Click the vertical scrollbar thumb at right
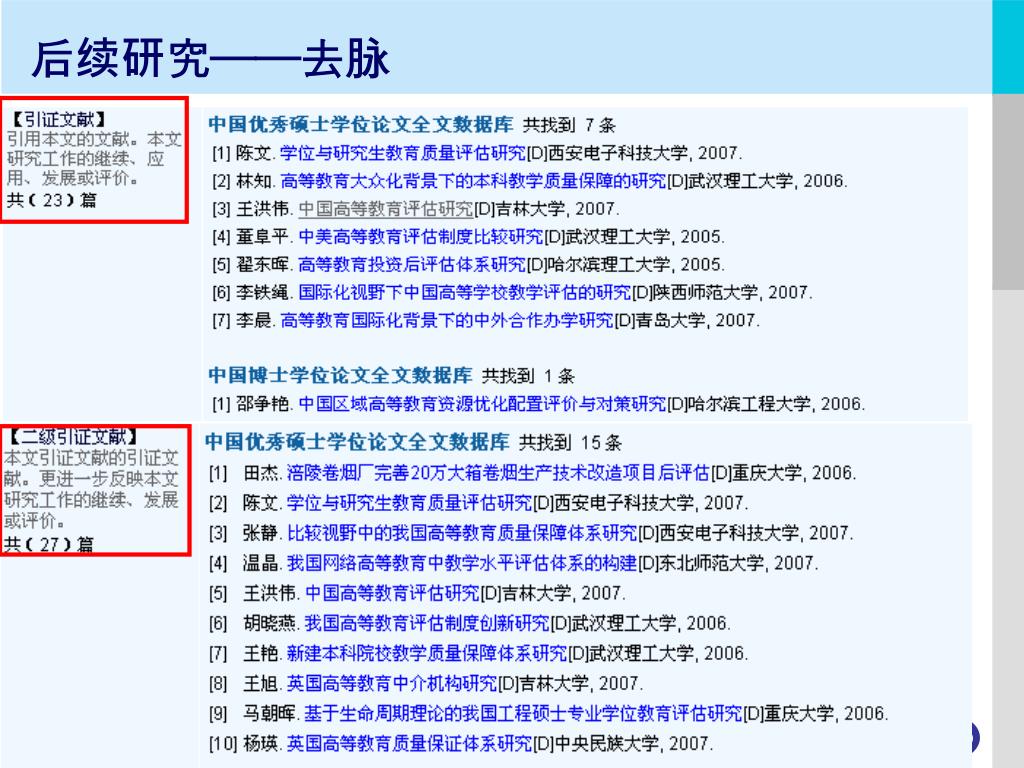Image resolution: width=1024 pixels, height=768 pixels. [1008, 191]
